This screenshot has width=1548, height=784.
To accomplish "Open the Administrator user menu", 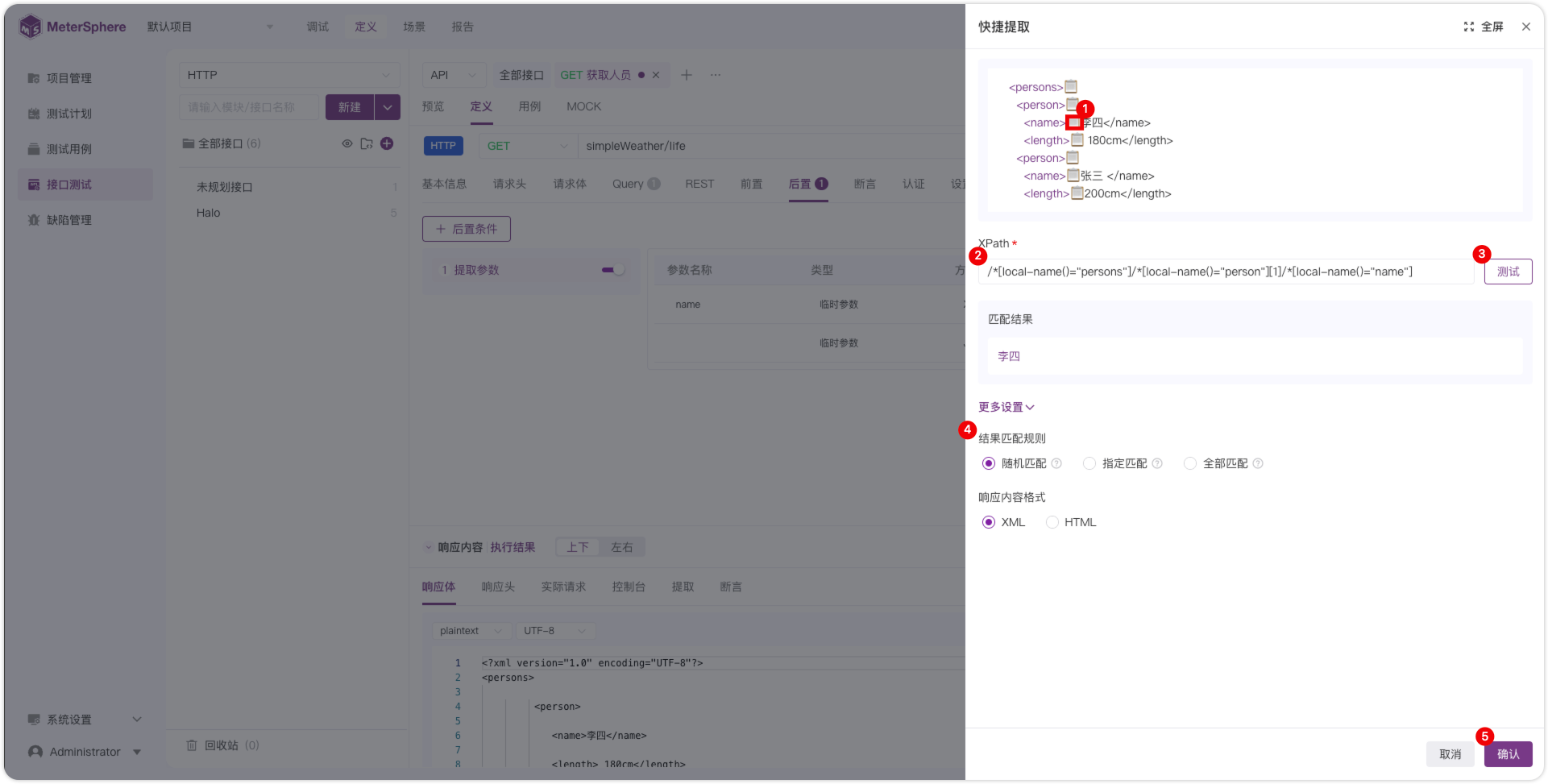I will (85, 752).
